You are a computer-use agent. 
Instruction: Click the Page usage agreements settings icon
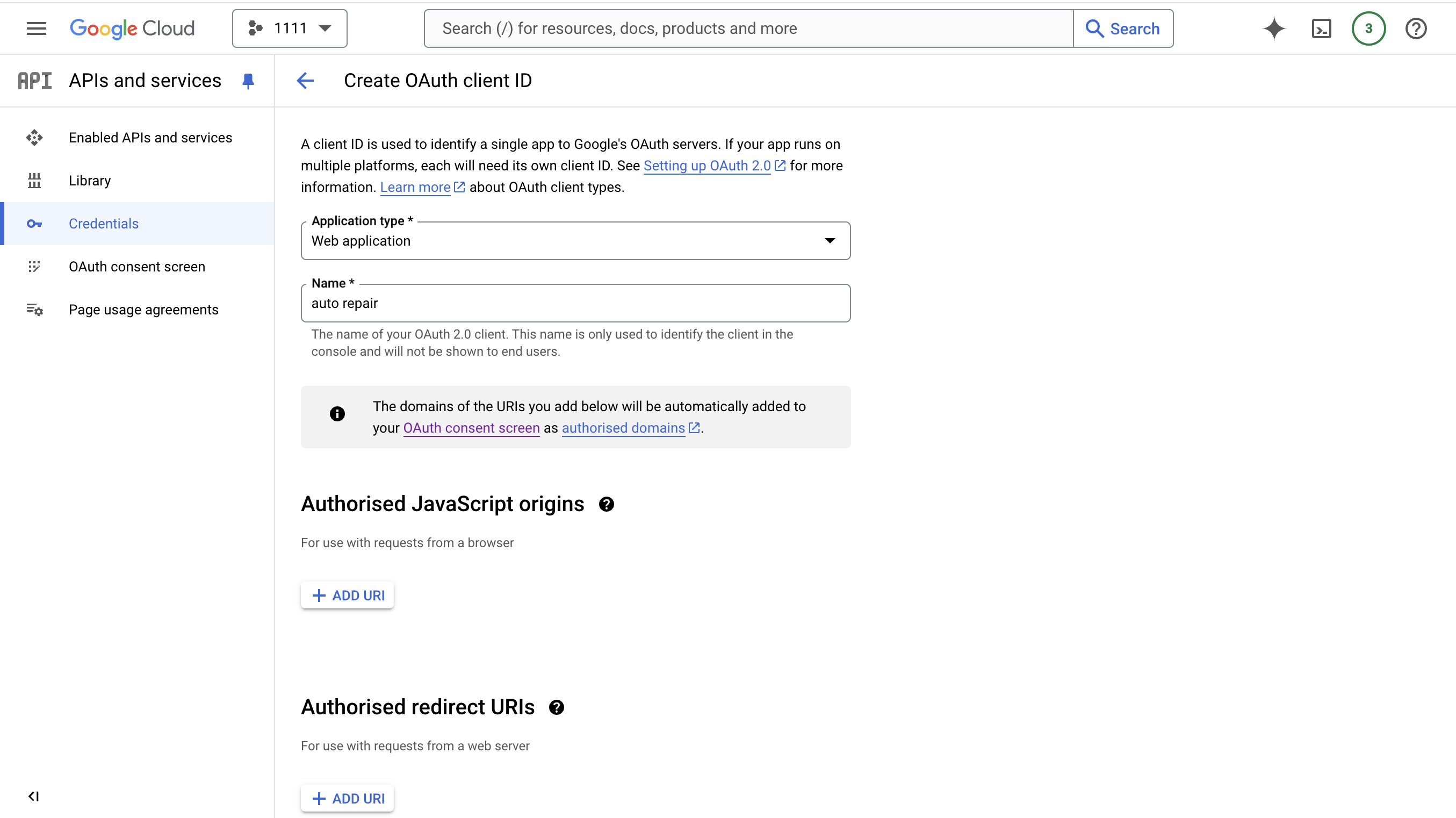point(34,309)
